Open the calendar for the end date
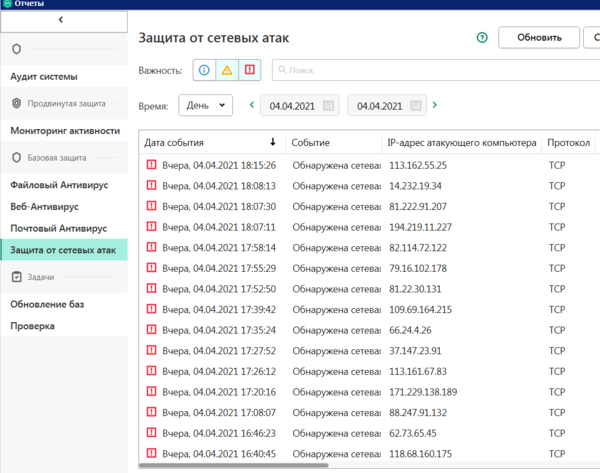 pyautogui.click(x=416, y=105)
